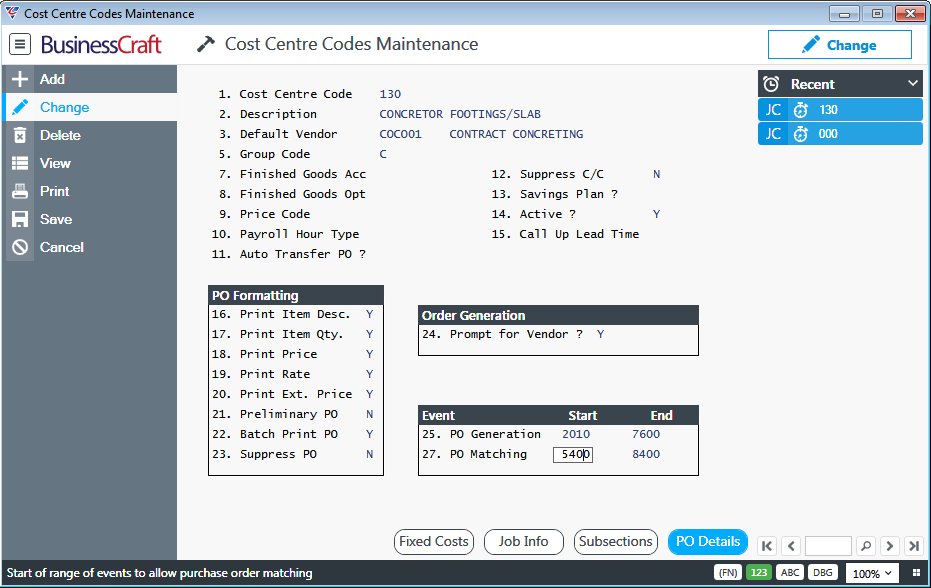Collapse the Recent panel chevron

tap(913, 84)
